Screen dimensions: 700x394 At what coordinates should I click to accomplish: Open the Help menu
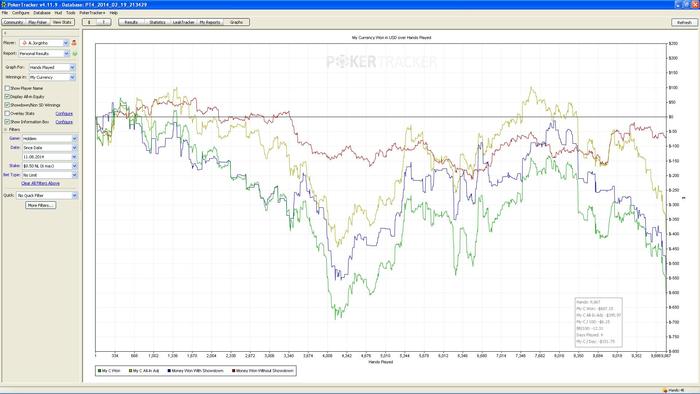click(x=114, y=13)
